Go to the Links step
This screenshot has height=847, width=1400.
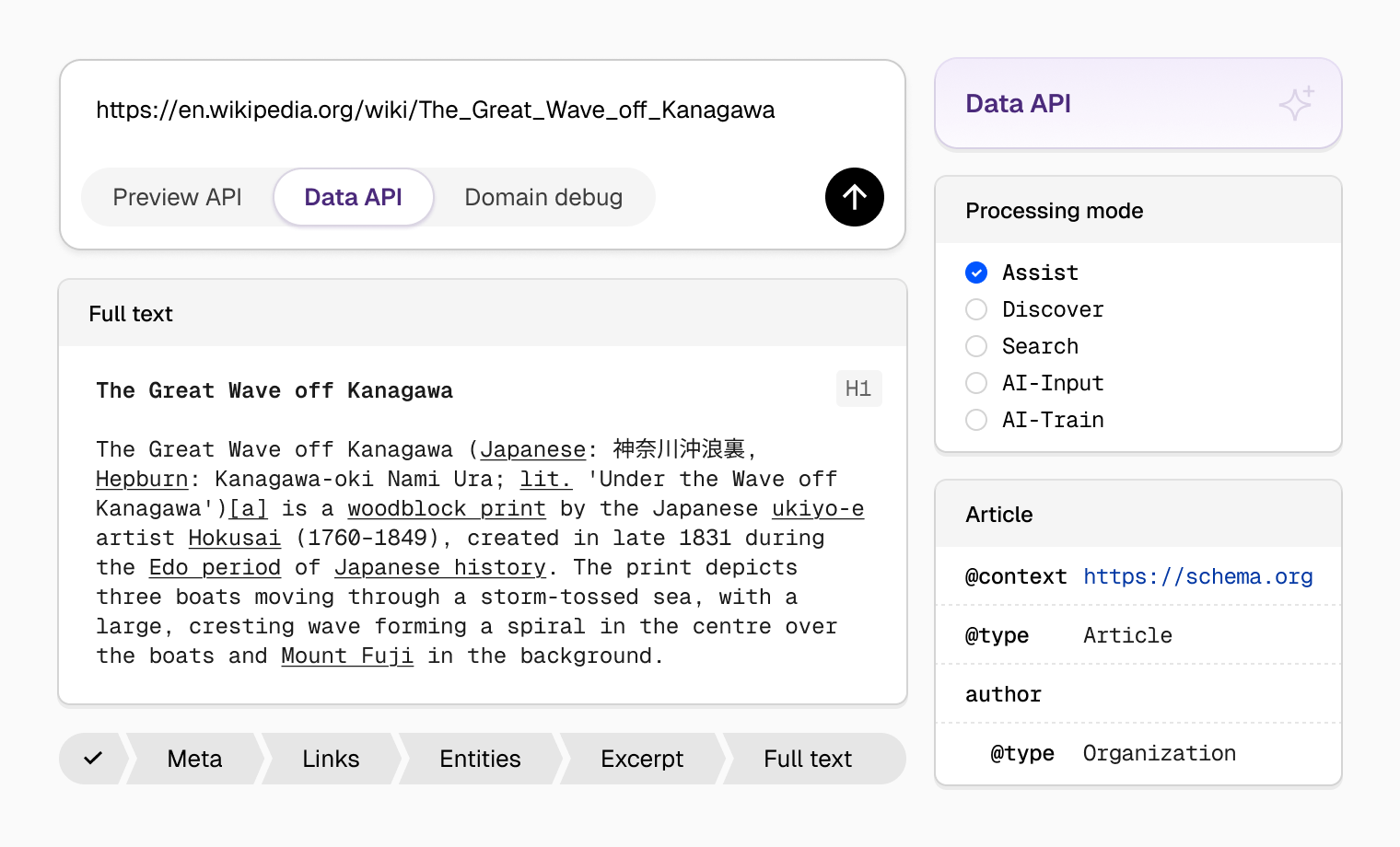coord(331,759)
